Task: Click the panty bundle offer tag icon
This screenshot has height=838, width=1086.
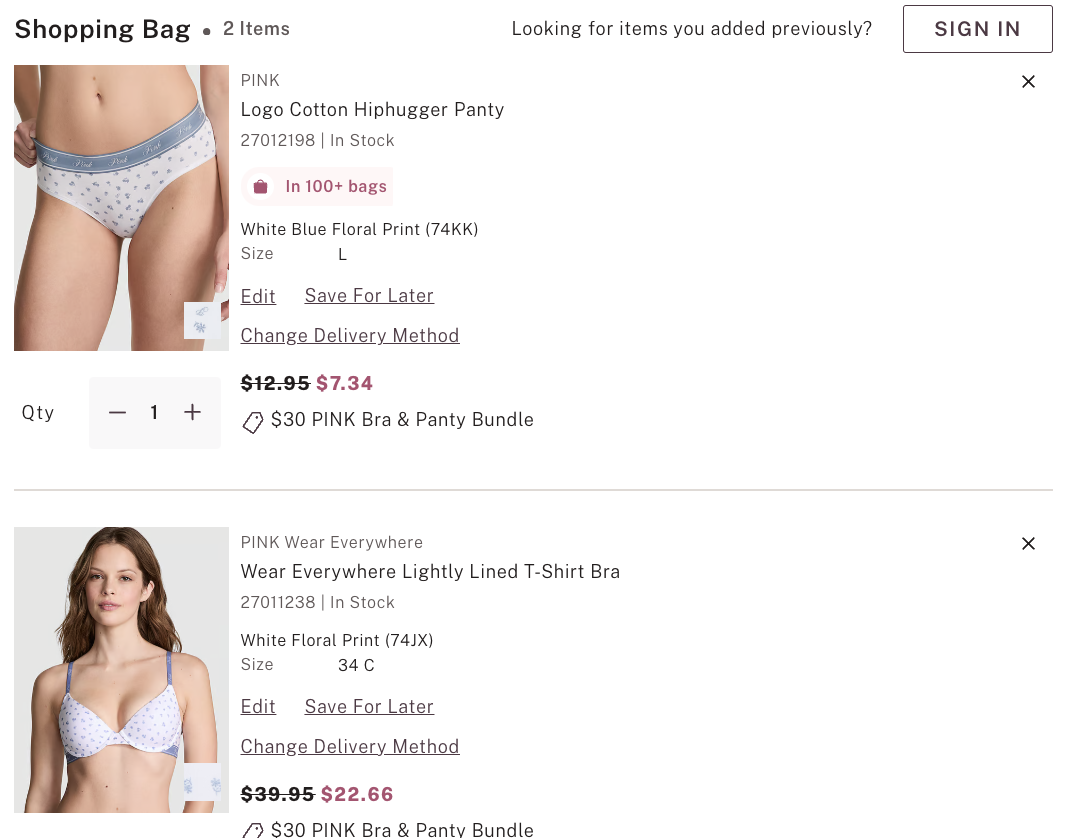Action: (253, 422)
